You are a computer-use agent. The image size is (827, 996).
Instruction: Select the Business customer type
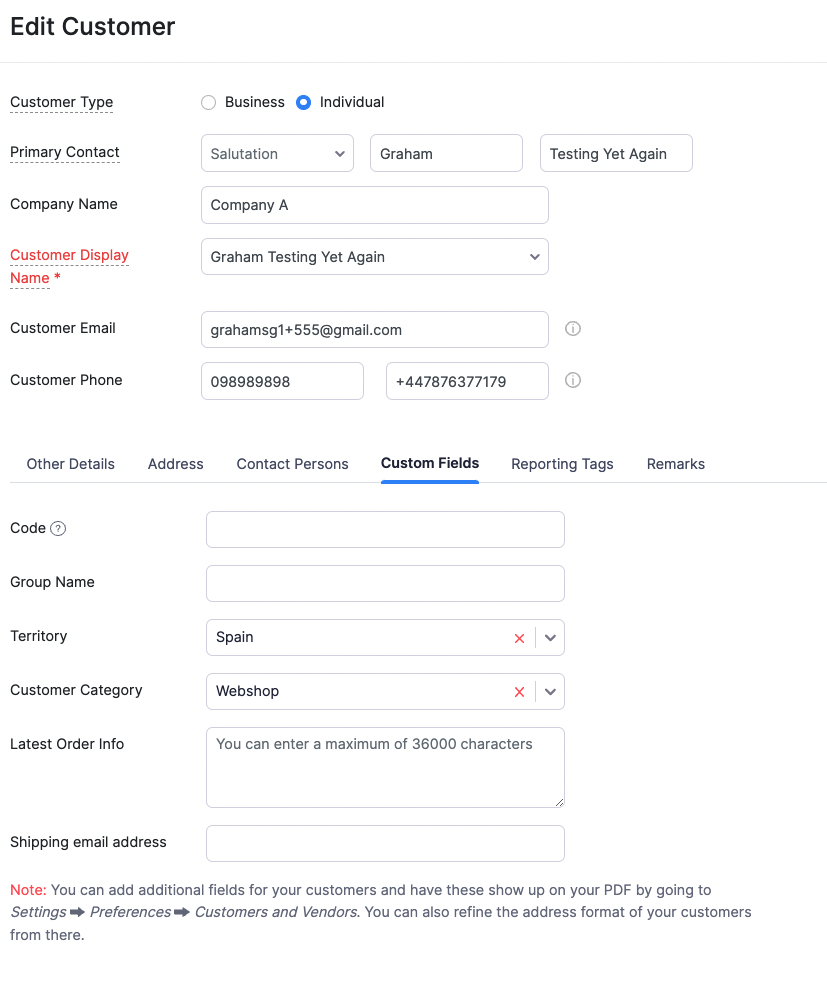[208, 102]
